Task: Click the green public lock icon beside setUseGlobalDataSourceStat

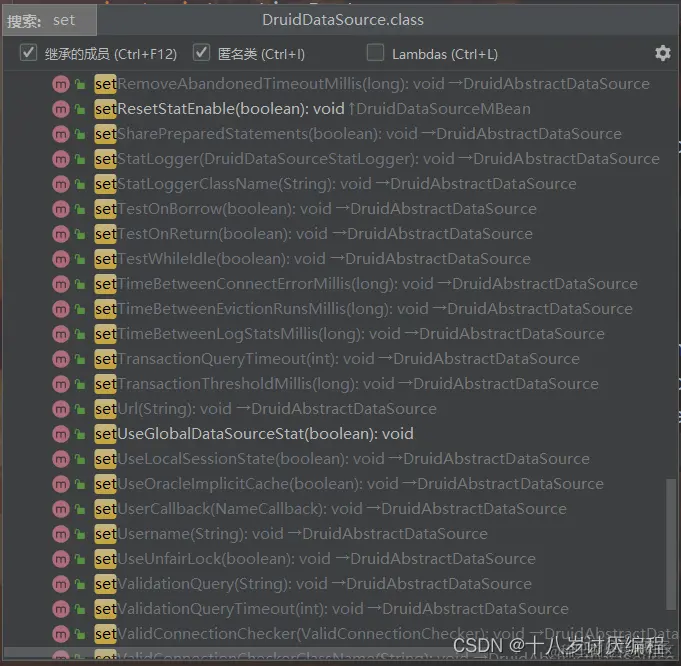Action: (x=80, y=434)
